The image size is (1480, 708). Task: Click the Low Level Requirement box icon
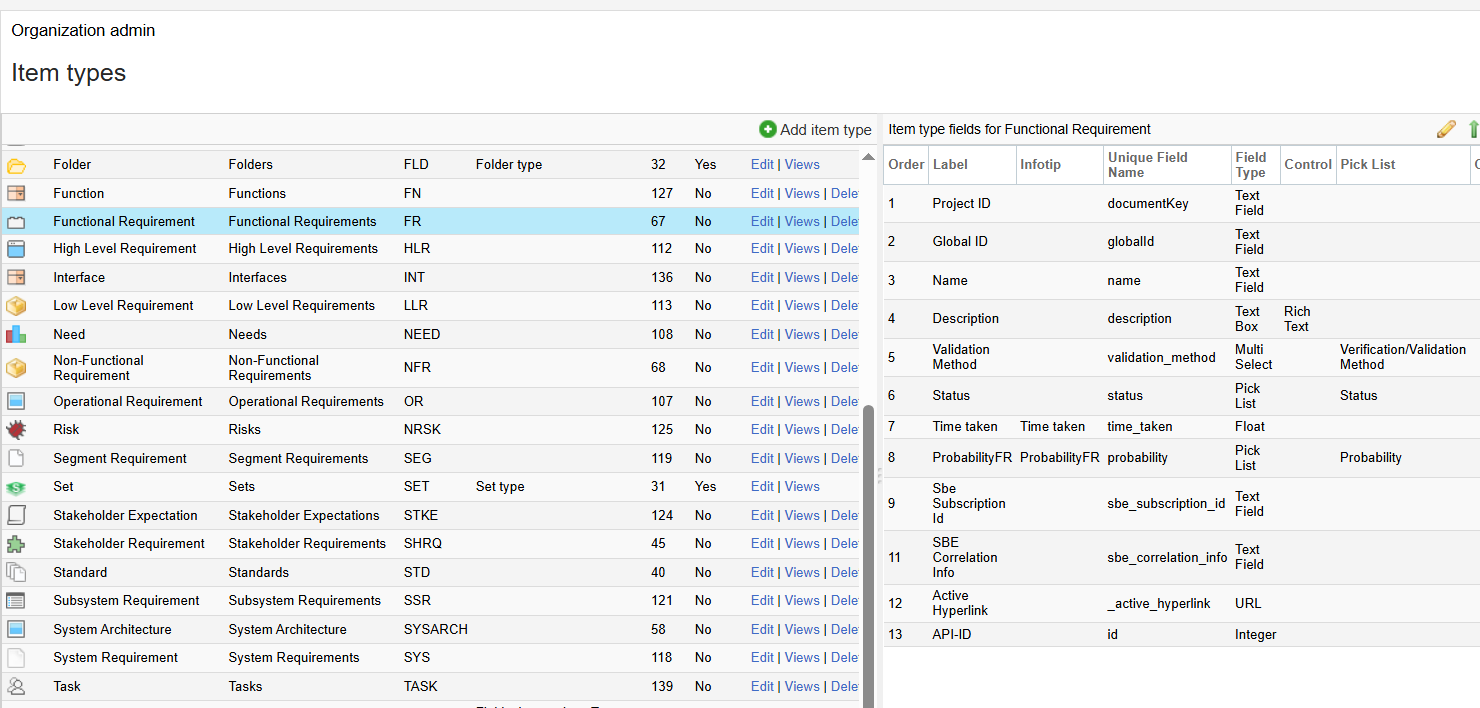point(16,306)
